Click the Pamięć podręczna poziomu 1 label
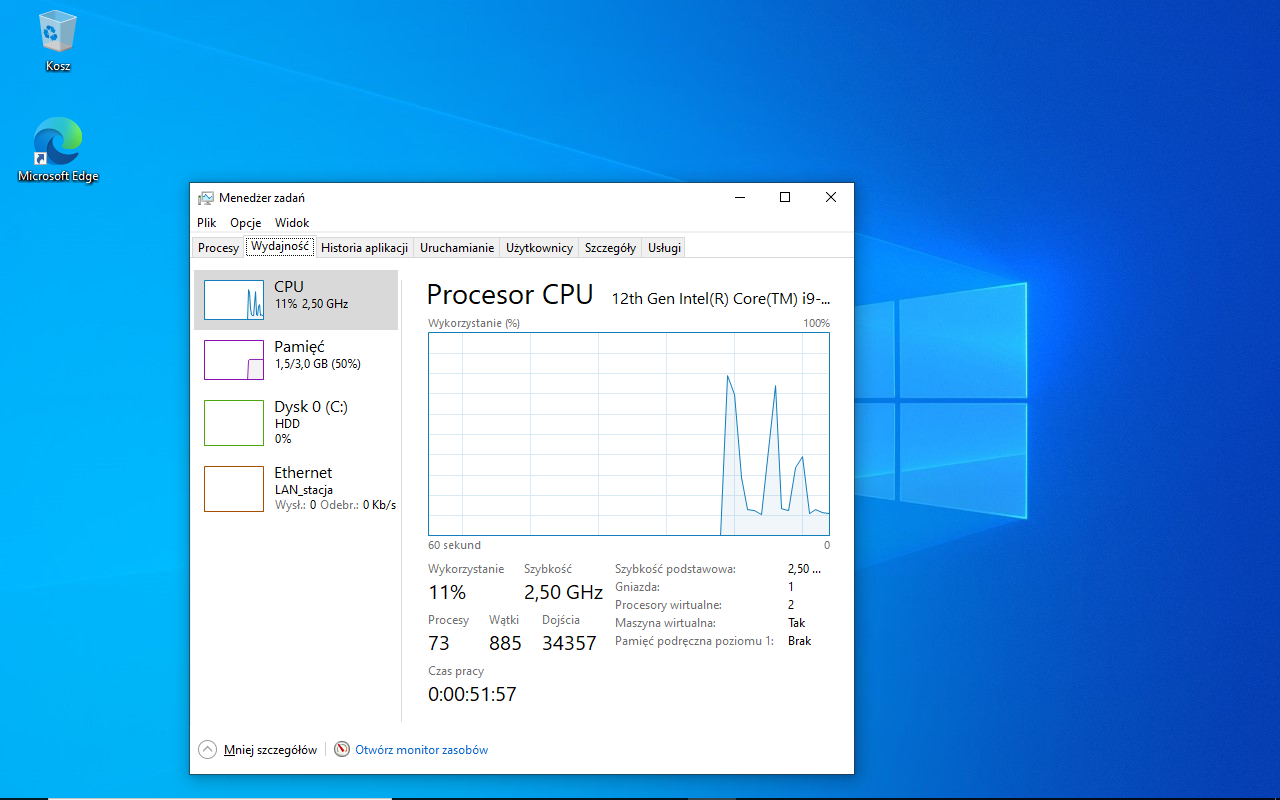This screenshot has height=800, width=1280. [694, 641]
